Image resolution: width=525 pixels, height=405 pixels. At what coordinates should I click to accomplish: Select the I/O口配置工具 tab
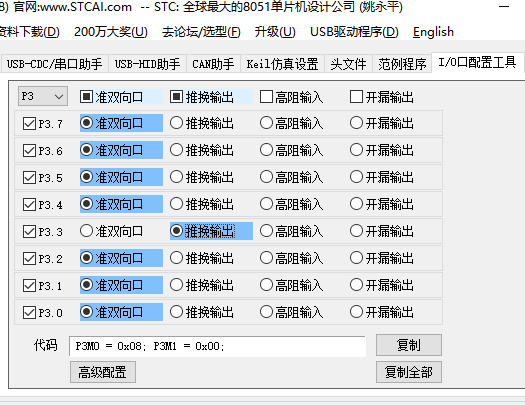click(x=477, y=63)
